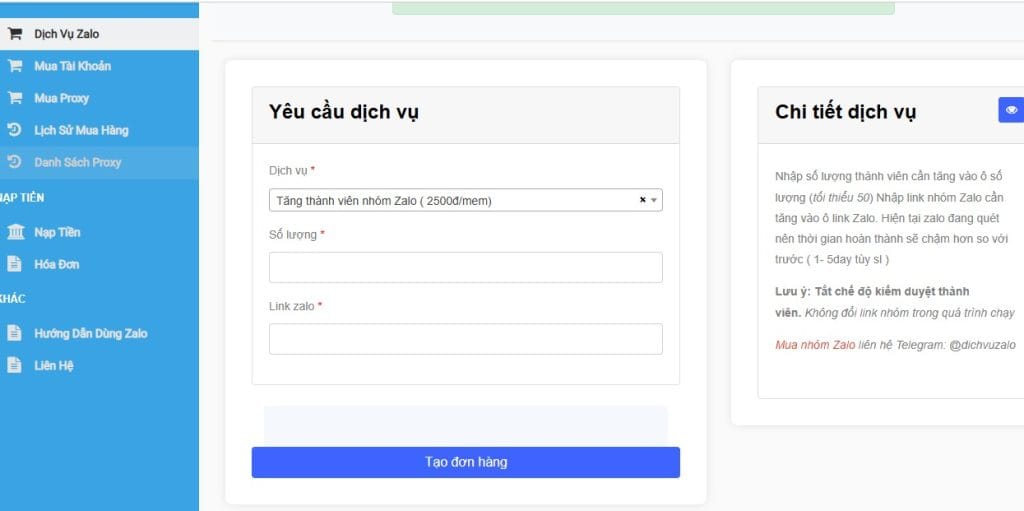1024x511 pixels.
Task: Click the bank icon beside Nạp Tiền
Action: coord(16,232)
